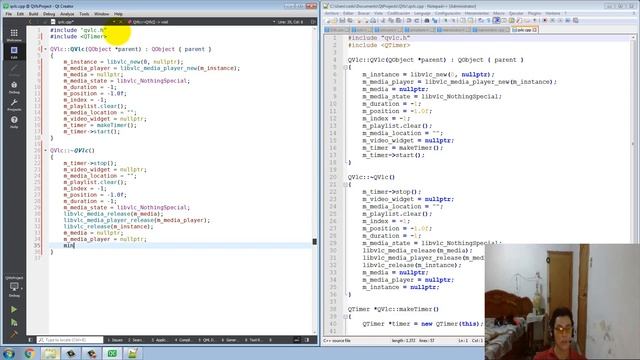Open the Archivo menu in Notepad++
The image size is (640, 360).
click(x=331, y=13)
